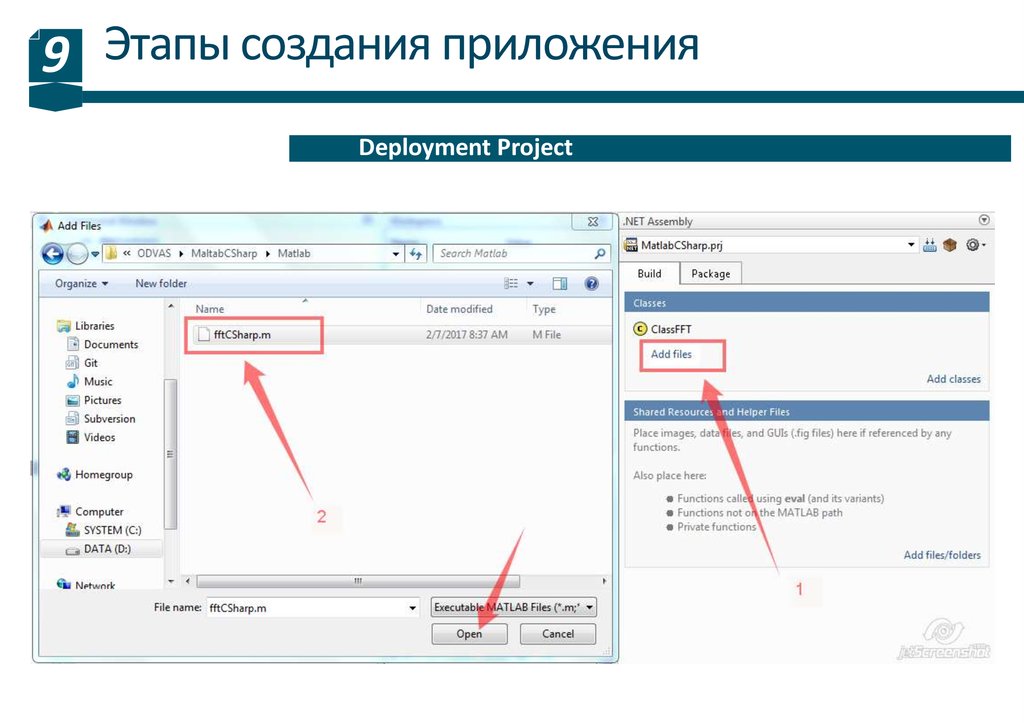Open the file type filter dropdown
The image size is (1024, 723).
tap(514, 607)
